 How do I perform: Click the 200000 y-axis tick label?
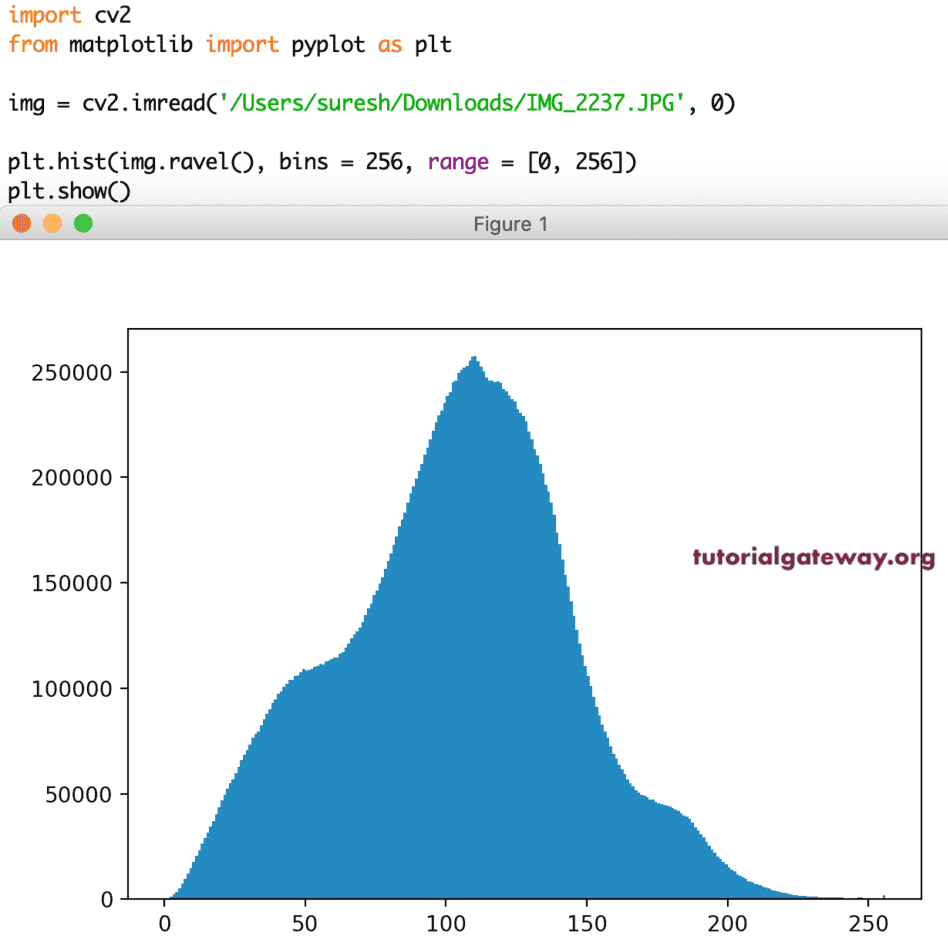tap(72, 478)
